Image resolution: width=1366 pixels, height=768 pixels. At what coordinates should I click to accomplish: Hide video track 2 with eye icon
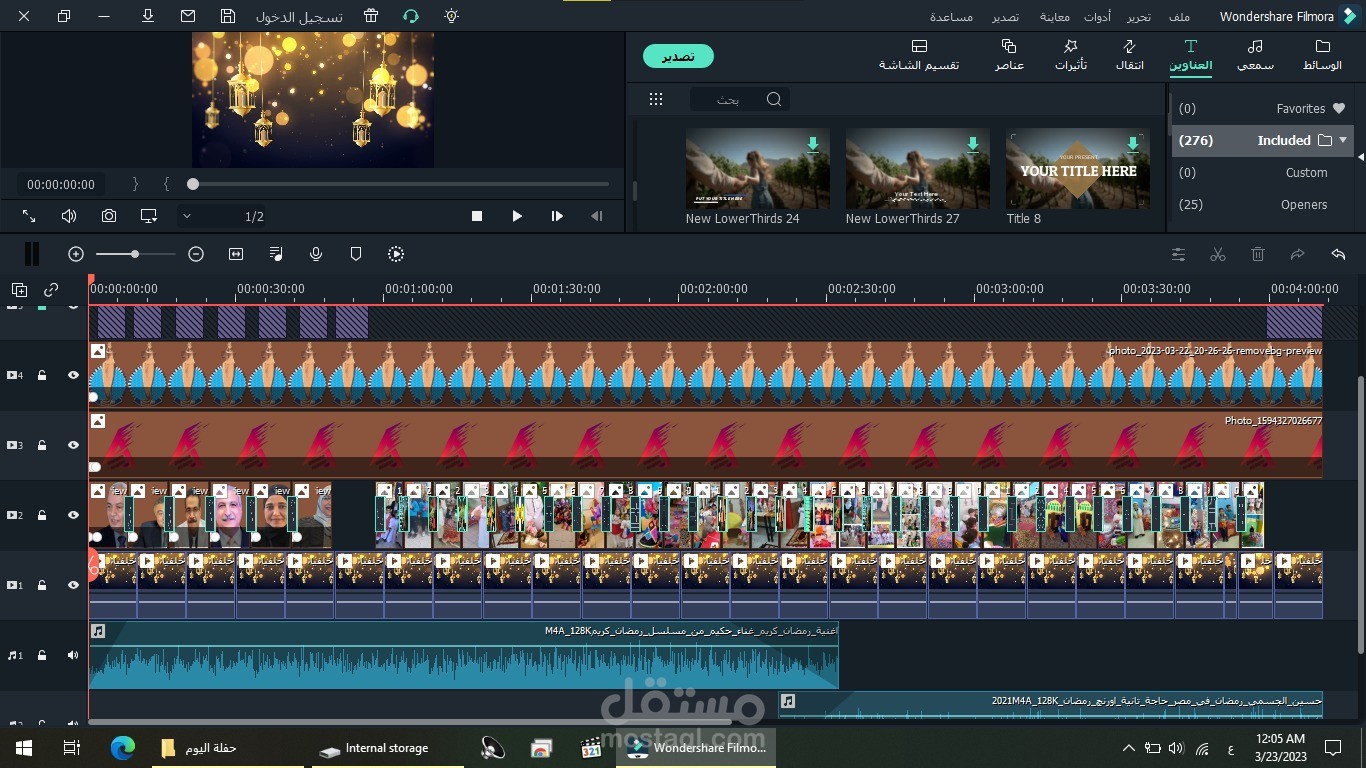(x=73, y=515)
